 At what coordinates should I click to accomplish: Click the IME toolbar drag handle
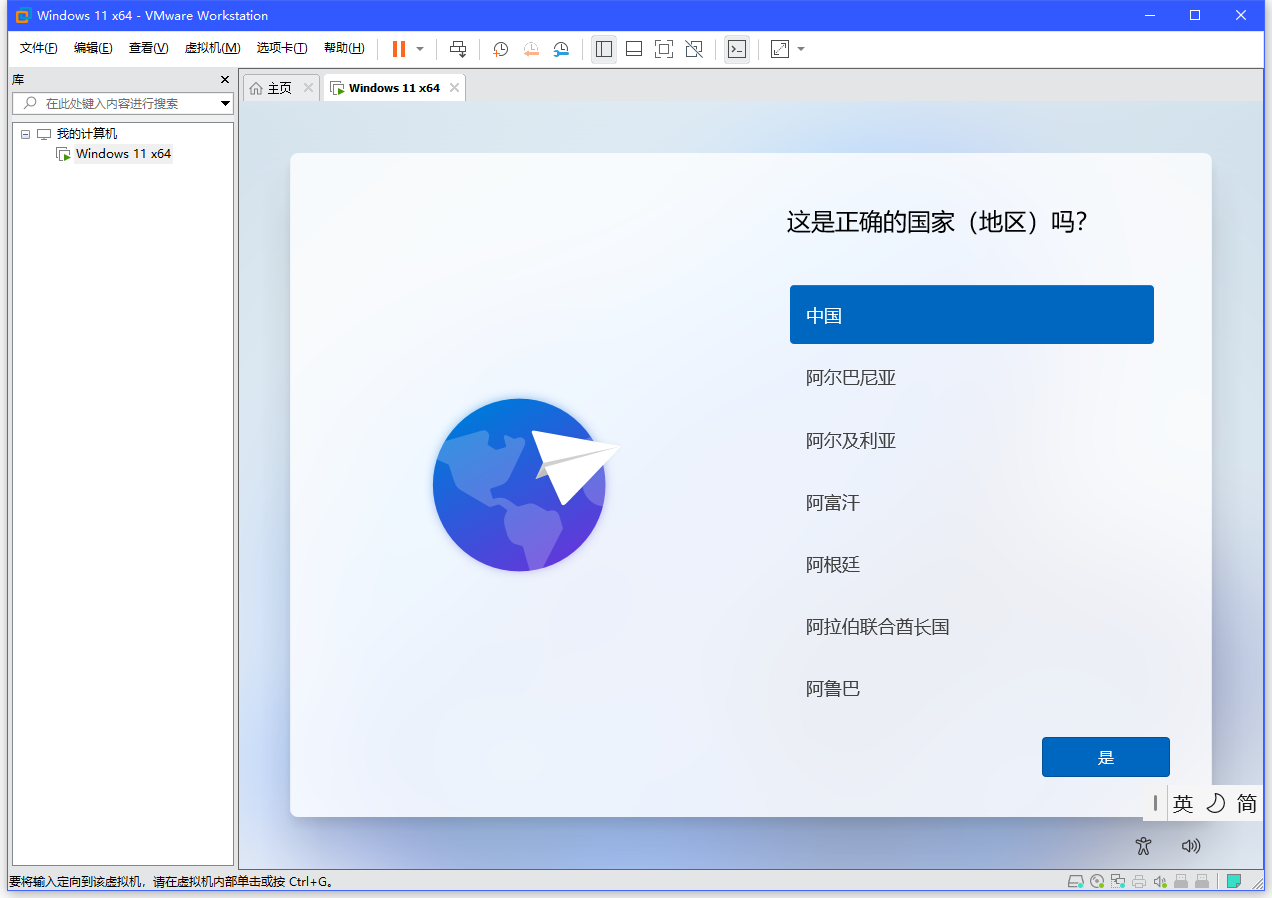click(1155, 803)
